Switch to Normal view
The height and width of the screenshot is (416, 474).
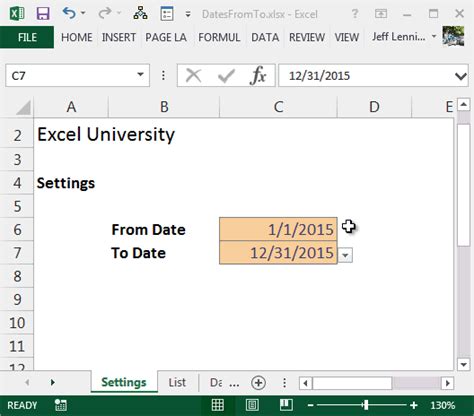(x=218, y=405)
